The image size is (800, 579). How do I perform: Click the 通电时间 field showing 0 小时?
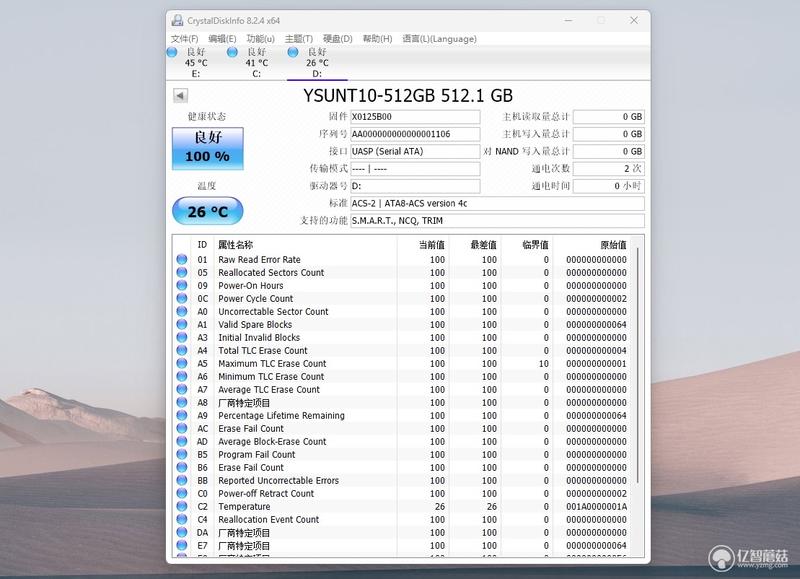[609, 186]
